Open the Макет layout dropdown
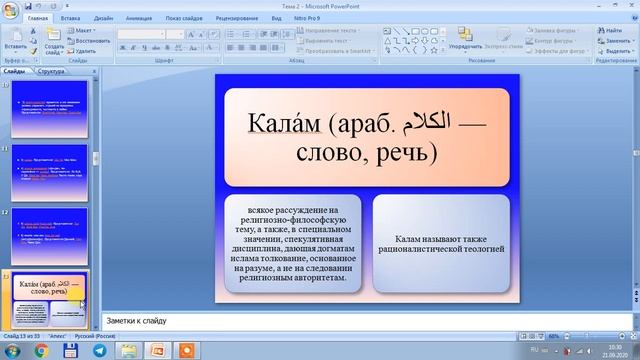Screen dimensions: 640x360 (81, 31)
